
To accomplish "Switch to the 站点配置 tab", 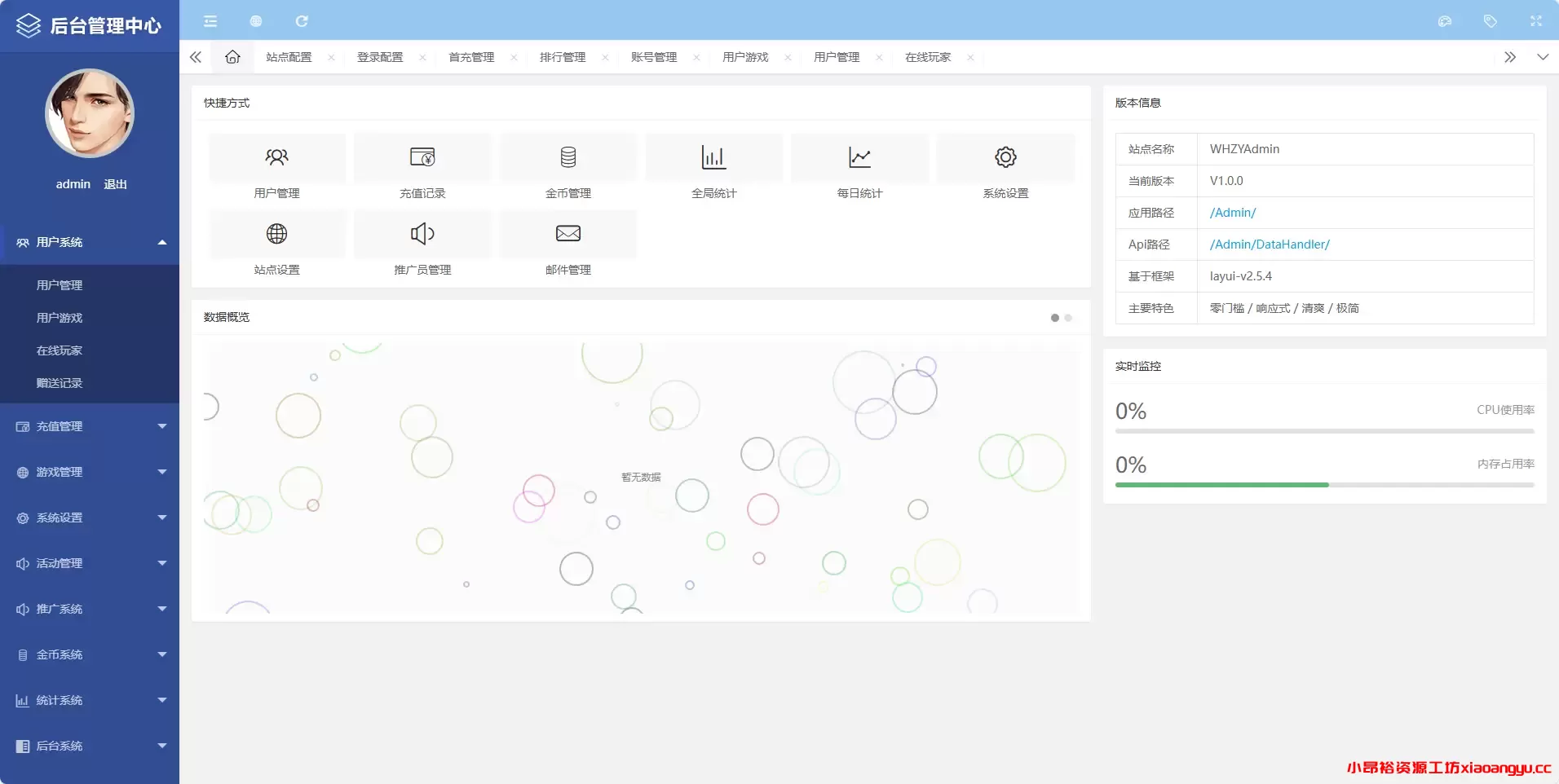I will coord(289,57).
